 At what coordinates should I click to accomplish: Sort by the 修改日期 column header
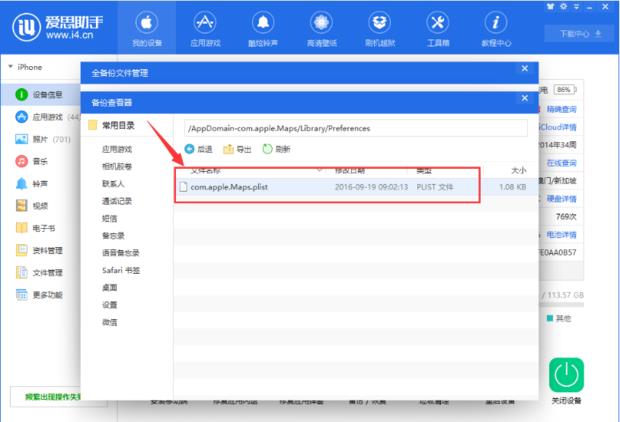pos(350,170)
